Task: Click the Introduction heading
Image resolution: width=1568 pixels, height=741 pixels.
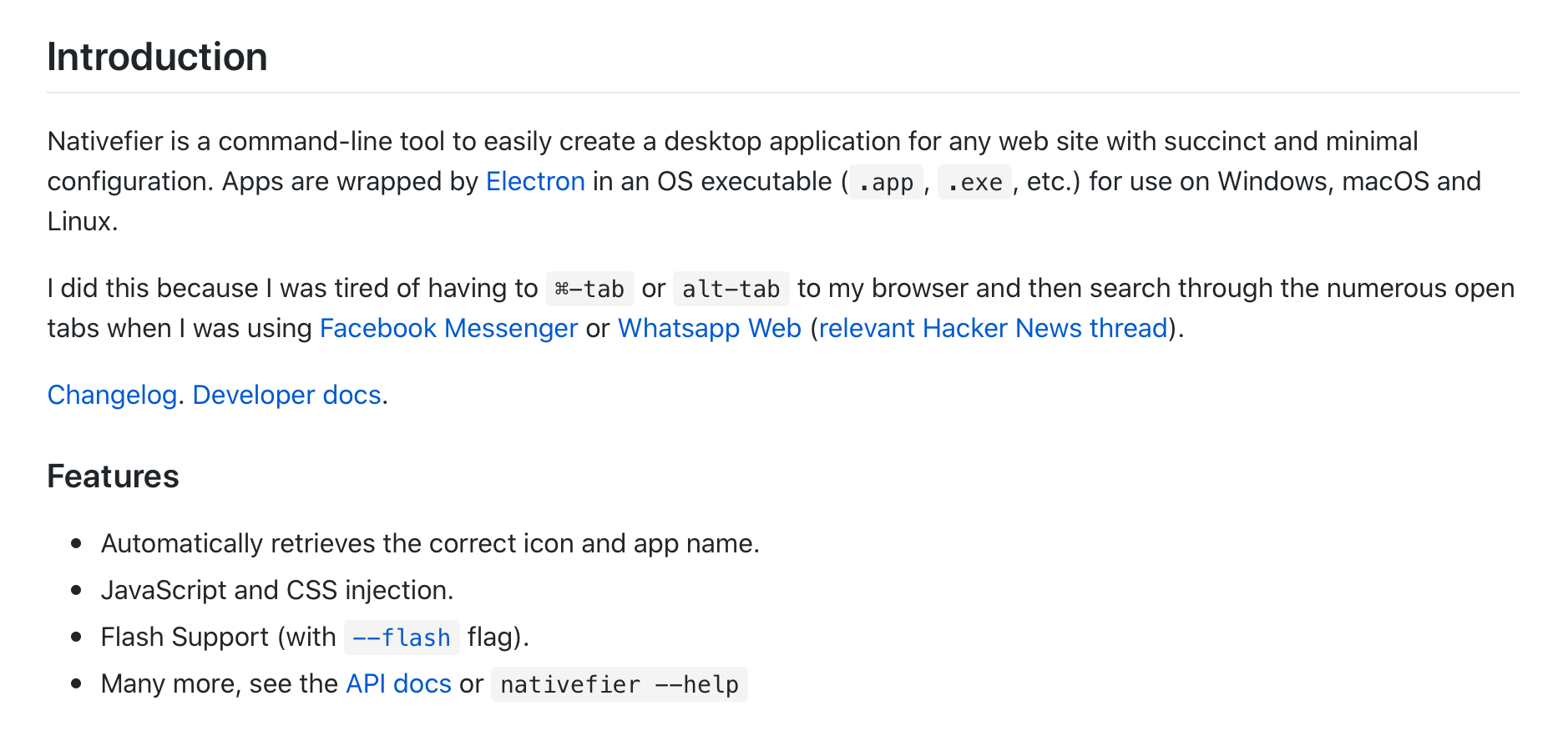Action: [x=157, y=57]
